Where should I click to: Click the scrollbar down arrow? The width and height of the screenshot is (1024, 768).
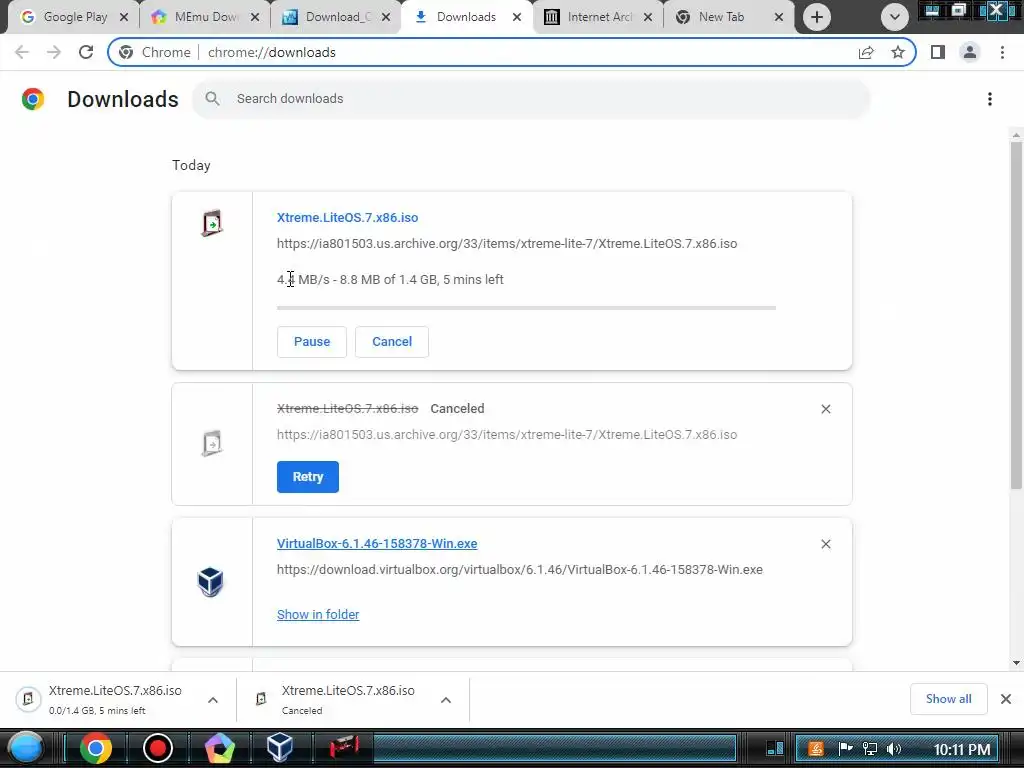pos(1016,663)
